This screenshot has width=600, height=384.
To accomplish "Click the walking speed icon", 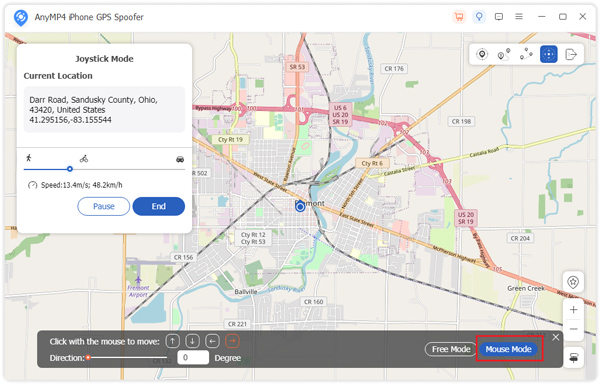I will (29, 158).
